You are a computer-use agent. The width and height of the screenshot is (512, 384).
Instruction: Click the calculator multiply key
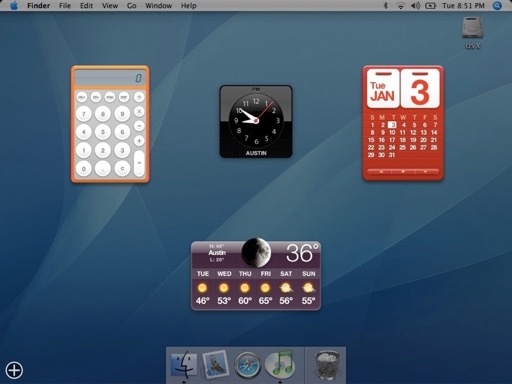(x=139, y=111)
